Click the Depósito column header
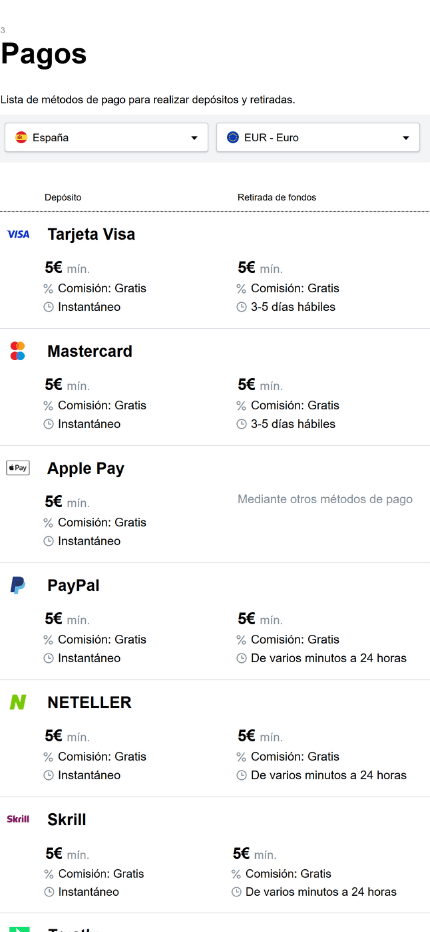The height and width of the screenshot is (932, 430). (x=63, y=197)
